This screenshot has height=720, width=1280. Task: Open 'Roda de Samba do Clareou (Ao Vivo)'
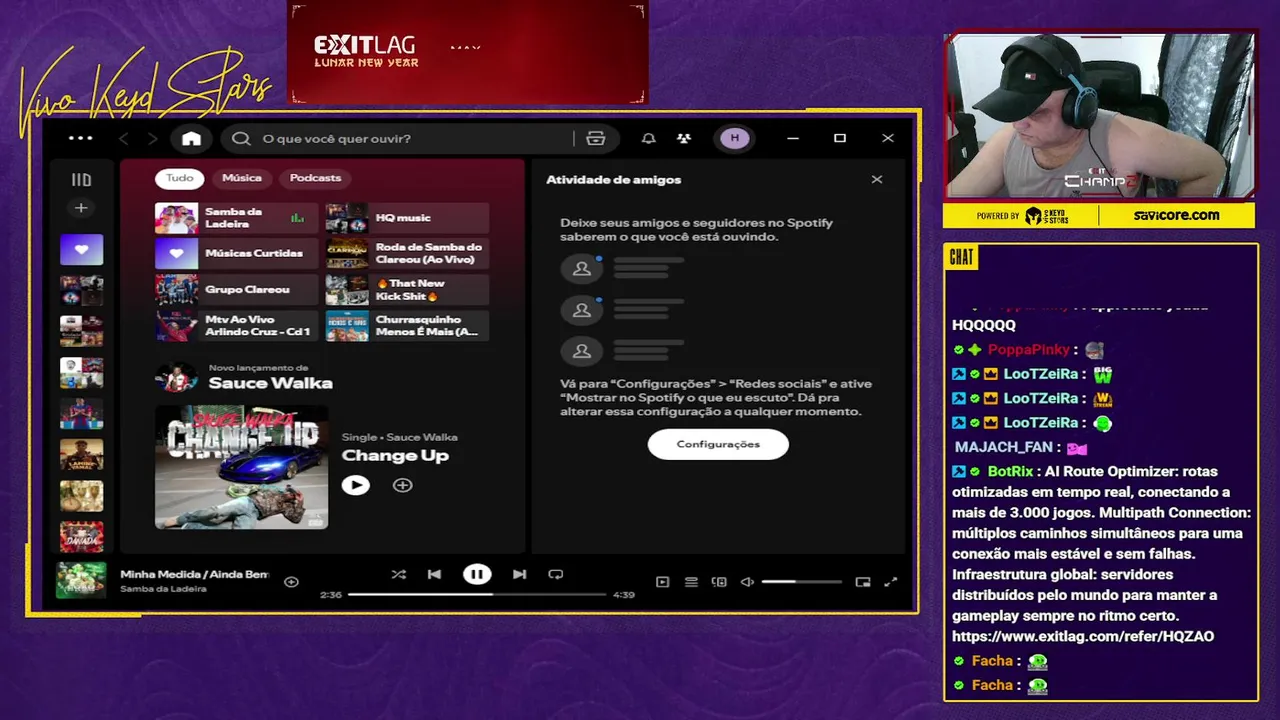pyautogui.click(x=407, y=254)
